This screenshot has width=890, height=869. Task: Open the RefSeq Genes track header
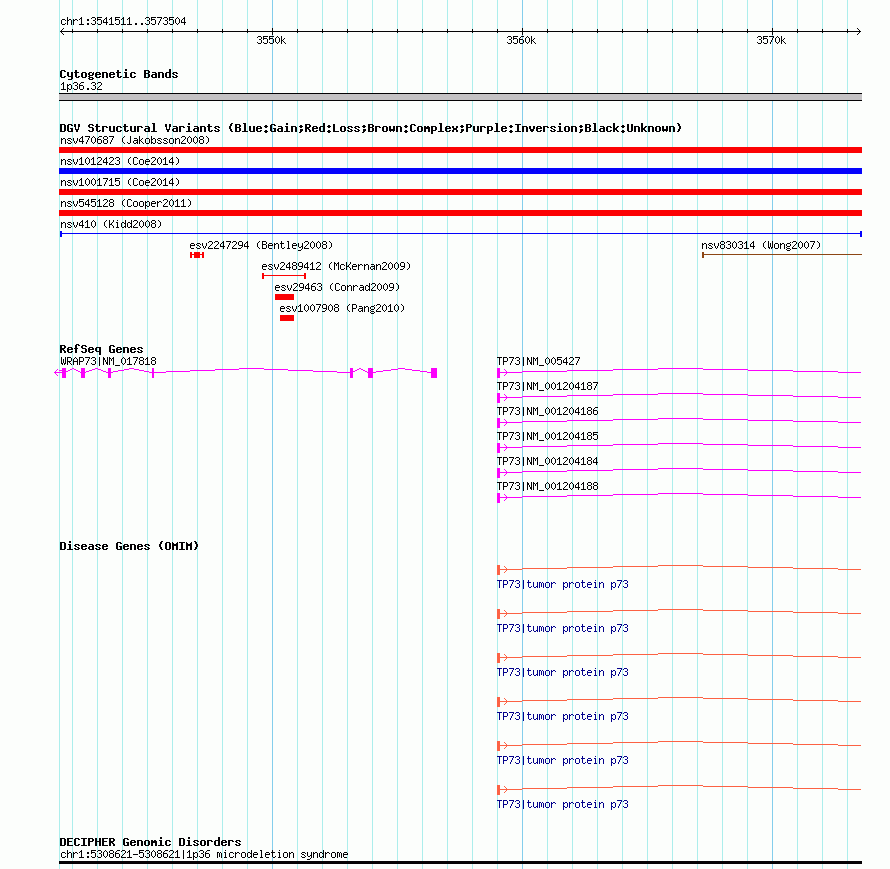pyautogui.click(x=101, y=349)
